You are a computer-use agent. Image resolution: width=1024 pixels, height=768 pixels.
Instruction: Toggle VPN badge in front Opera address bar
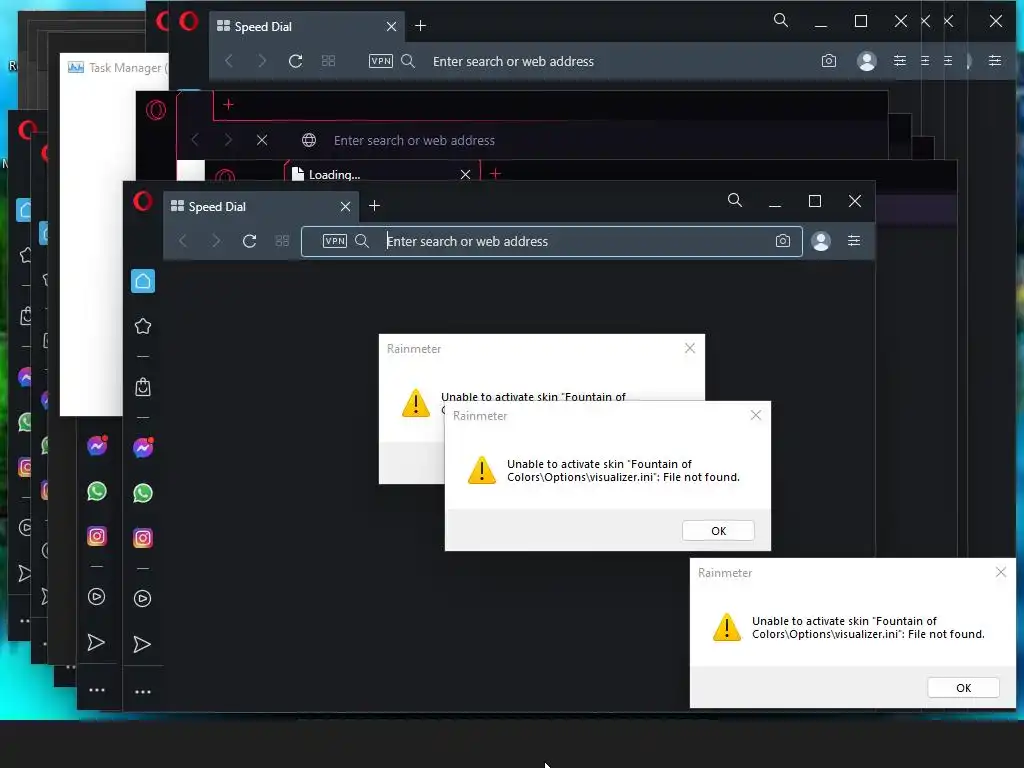pos(335,241)
